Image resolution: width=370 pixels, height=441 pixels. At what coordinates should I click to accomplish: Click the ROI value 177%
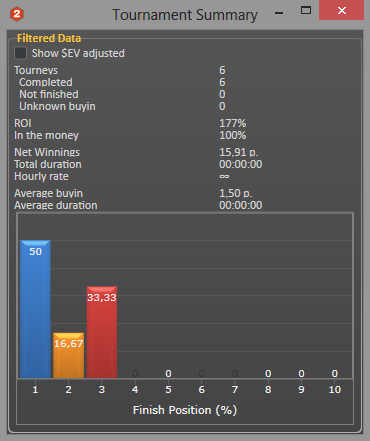click(233, 123)
